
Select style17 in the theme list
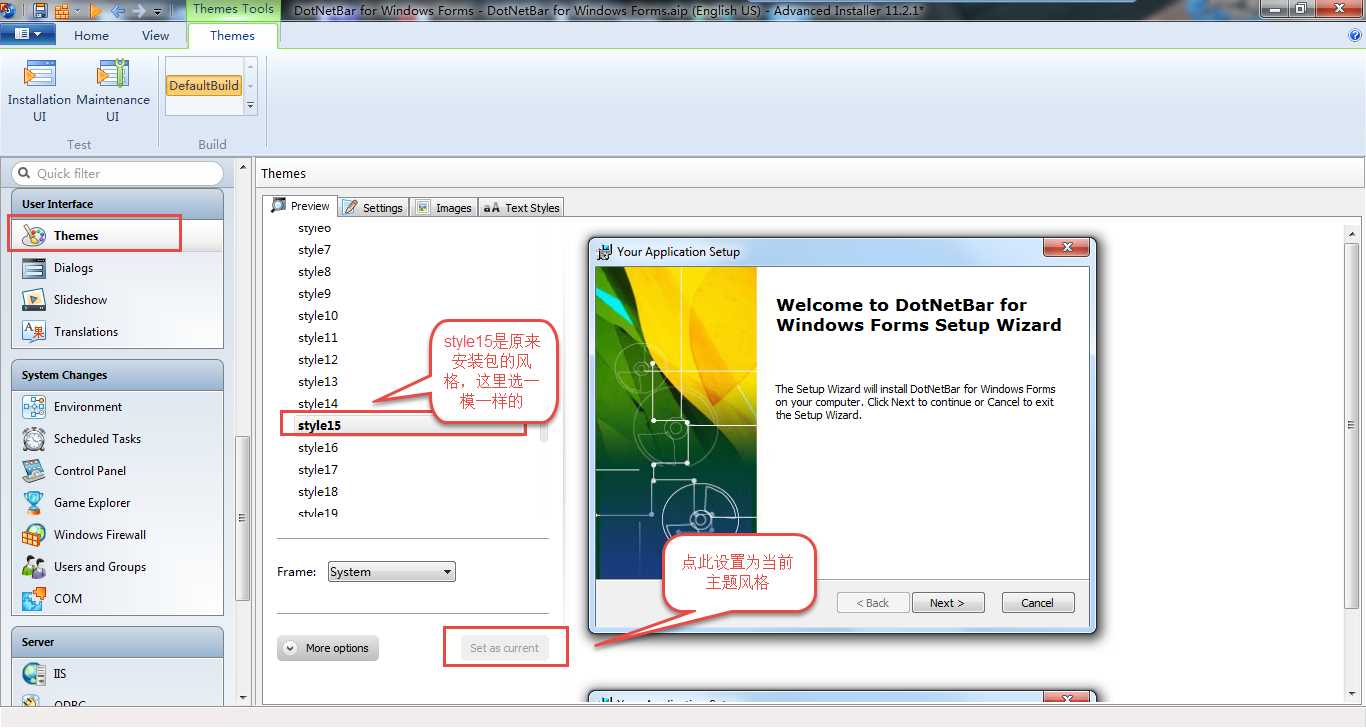click(x=318, y=470)
